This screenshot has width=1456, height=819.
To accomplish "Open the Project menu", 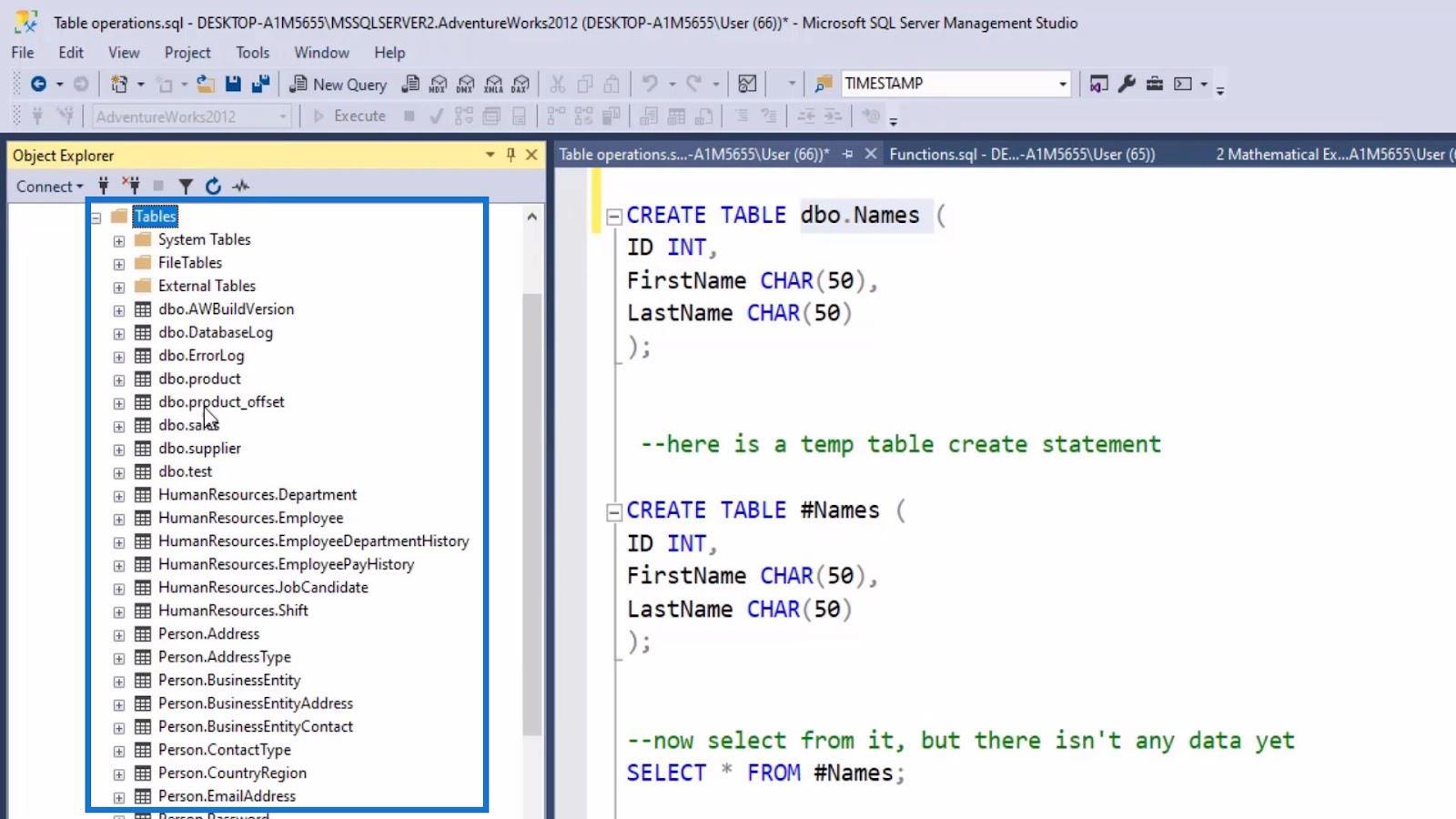I will tap(187, 53).
